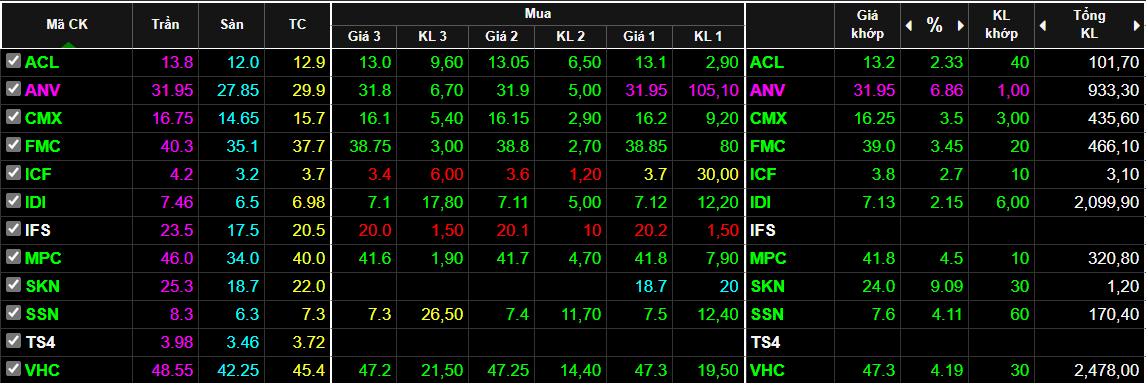Deselect the ICF checkbox

[12, 174]
